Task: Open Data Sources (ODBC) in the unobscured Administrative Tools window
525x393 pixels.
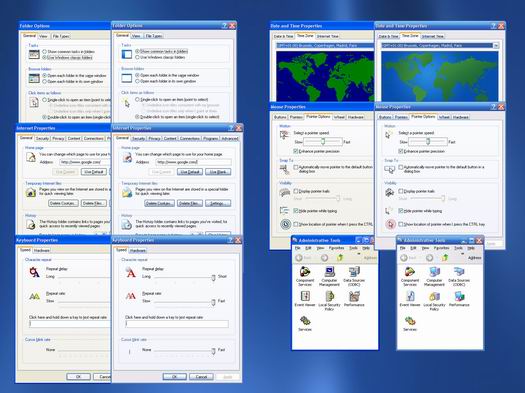Action: pyautogui.click(x=459, y=276)
